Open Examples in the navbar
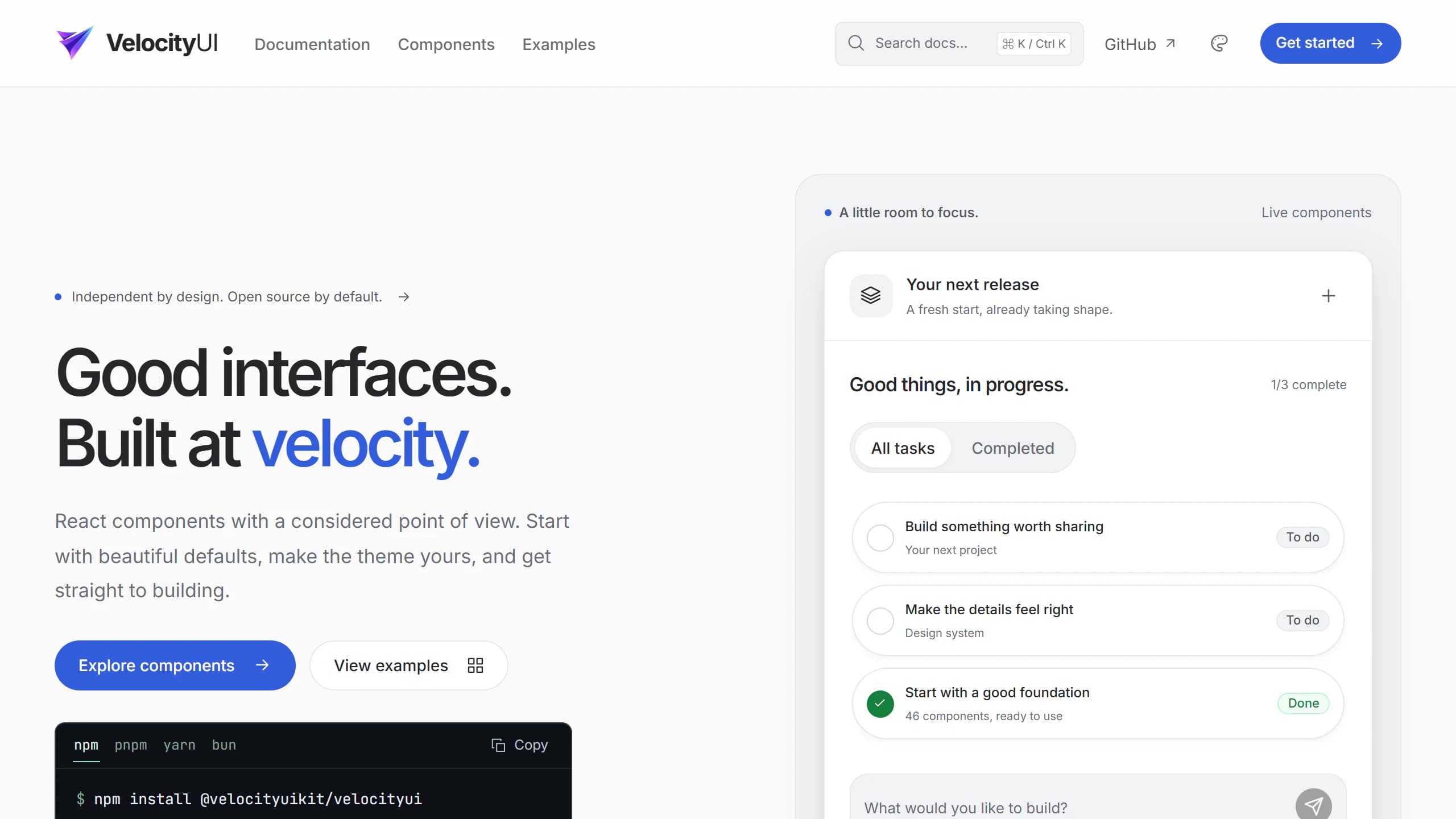The width and height of the screenshot is (1456, 819). pyautogui.click(x=559, y=44)
